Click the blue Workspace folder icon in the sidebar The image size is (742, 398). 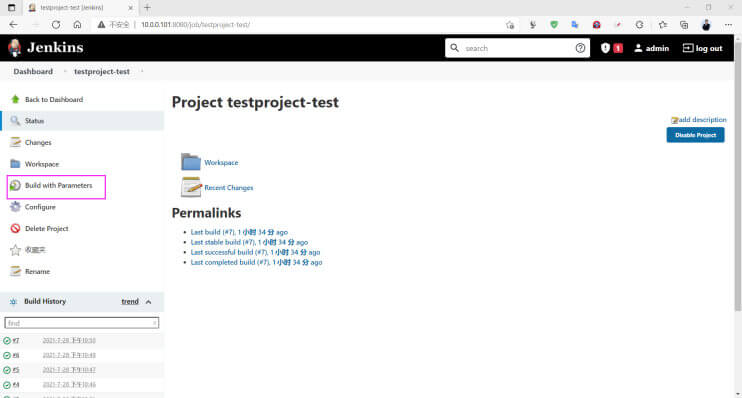coord(15,164)
